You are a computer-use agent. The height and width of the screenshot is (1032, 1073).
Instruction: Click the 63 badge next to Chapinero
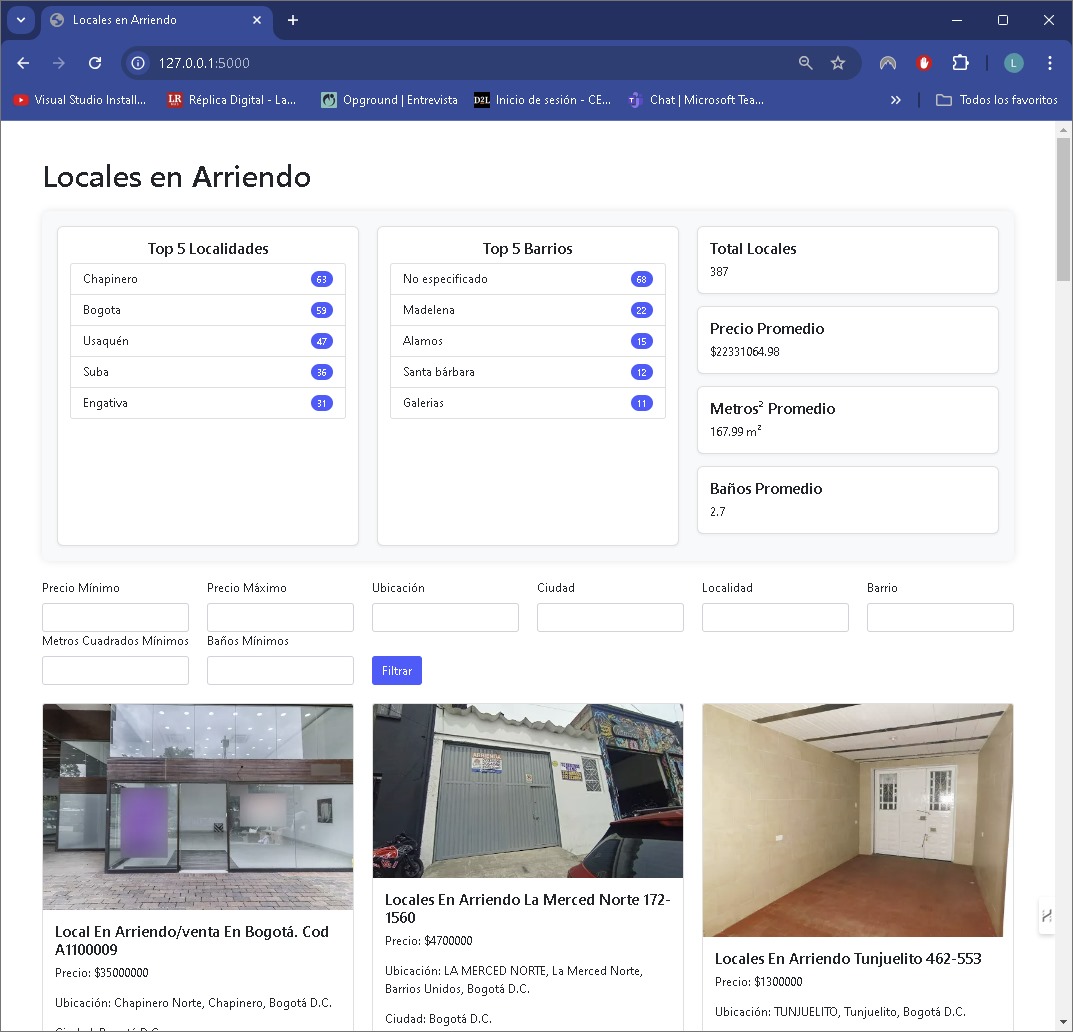pyautogui.click(x=322, y=279)
